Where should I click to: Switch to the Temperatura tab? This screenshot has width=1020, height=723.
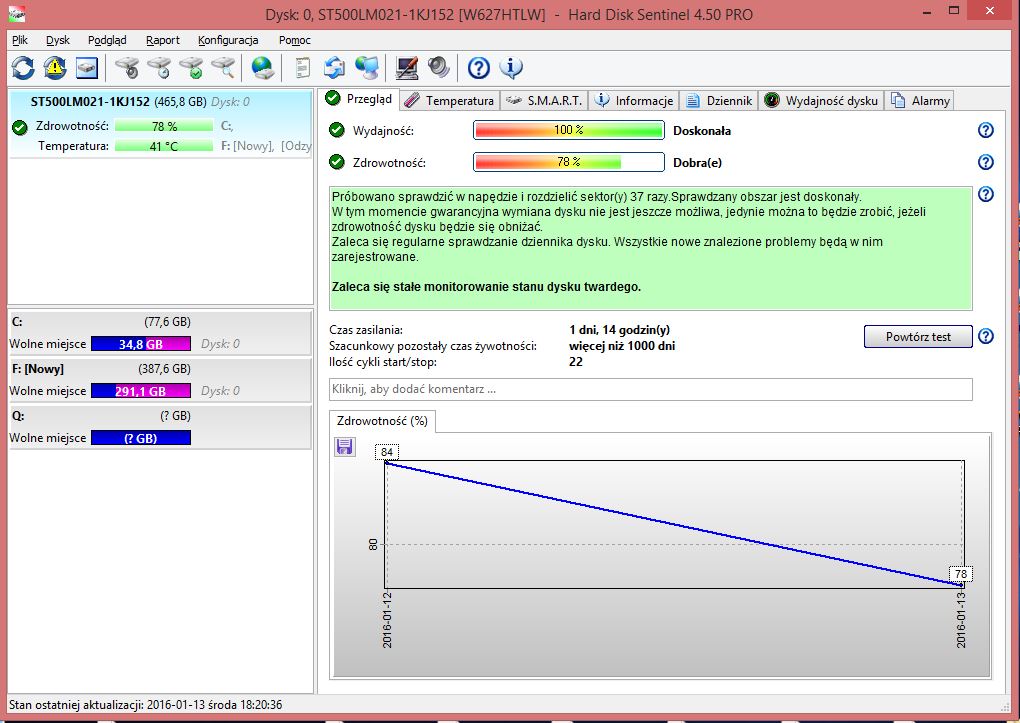[450, 101]
